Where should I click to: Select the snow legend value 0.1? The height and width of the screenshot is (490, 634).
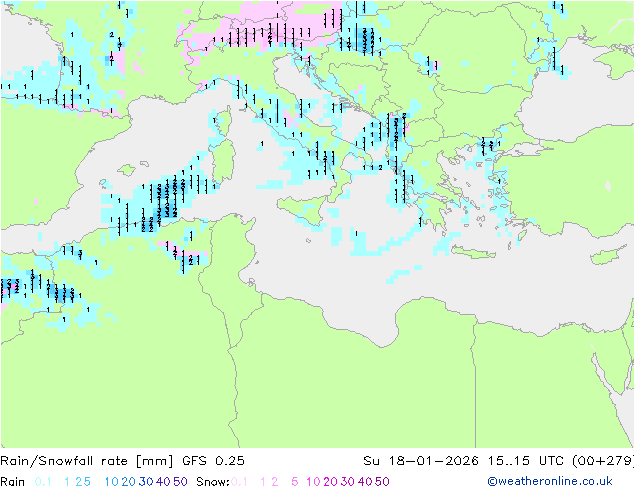click(x=239, y=482)
